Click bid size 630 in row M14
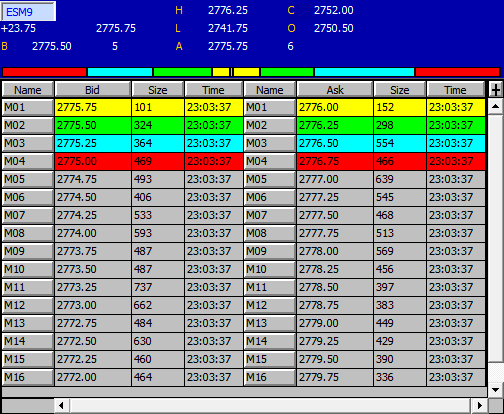 point(158,341)
